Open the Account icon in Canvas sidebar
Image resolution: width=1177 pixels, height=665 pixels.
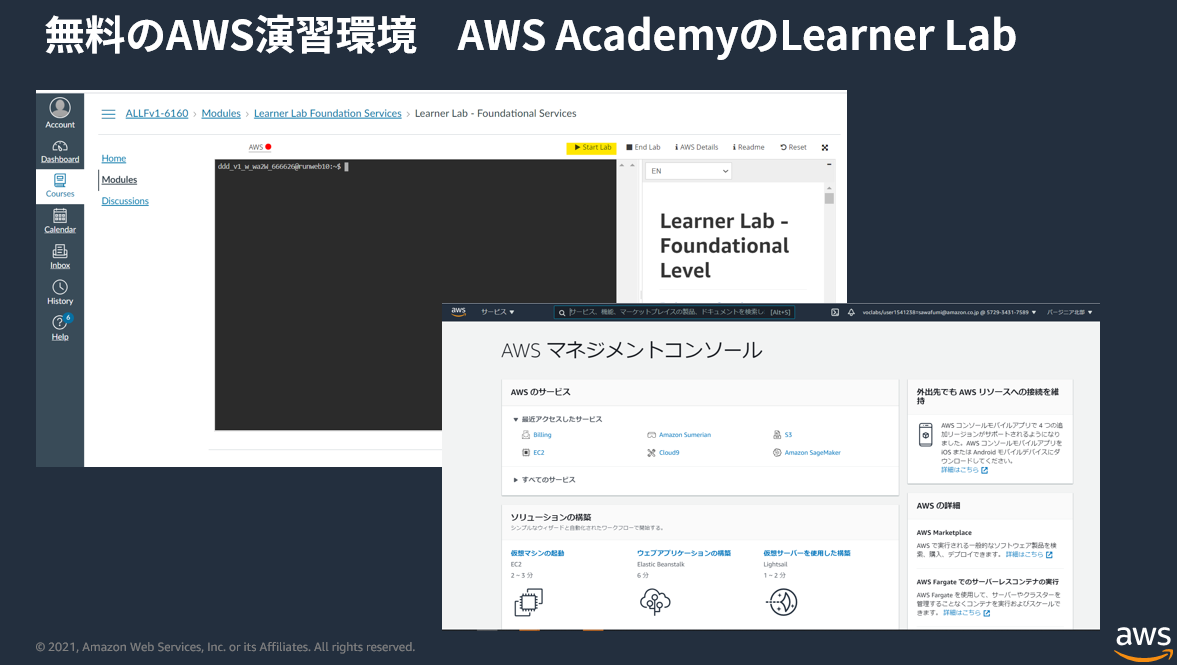[x=60, y=113]
